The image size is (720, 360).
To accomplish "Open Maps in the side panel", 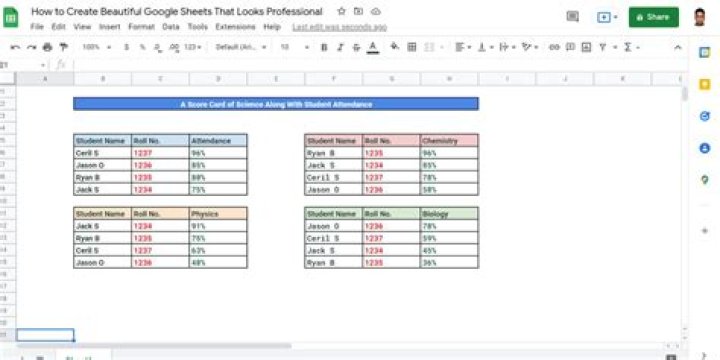I will click(x=704, y=180).
